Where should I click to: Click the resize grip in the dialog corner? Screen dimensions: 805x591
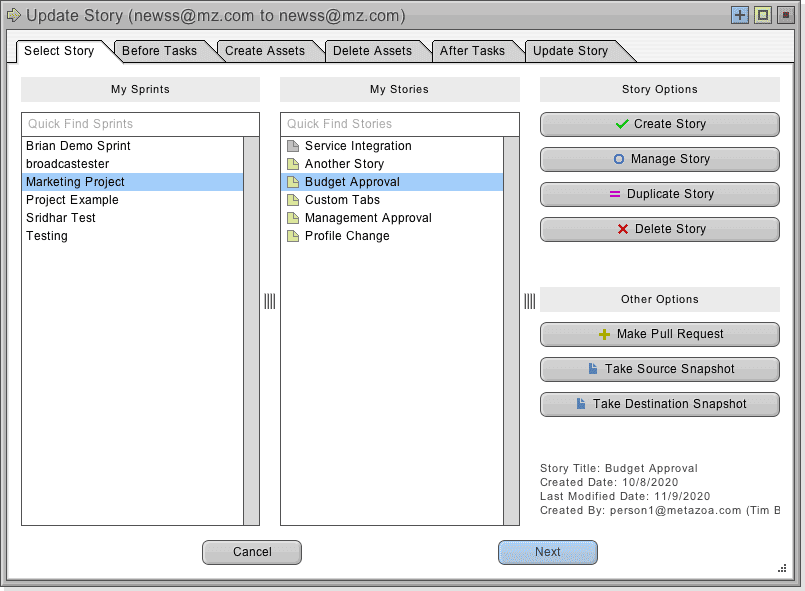pyautogui.click(x=782, y=568)
